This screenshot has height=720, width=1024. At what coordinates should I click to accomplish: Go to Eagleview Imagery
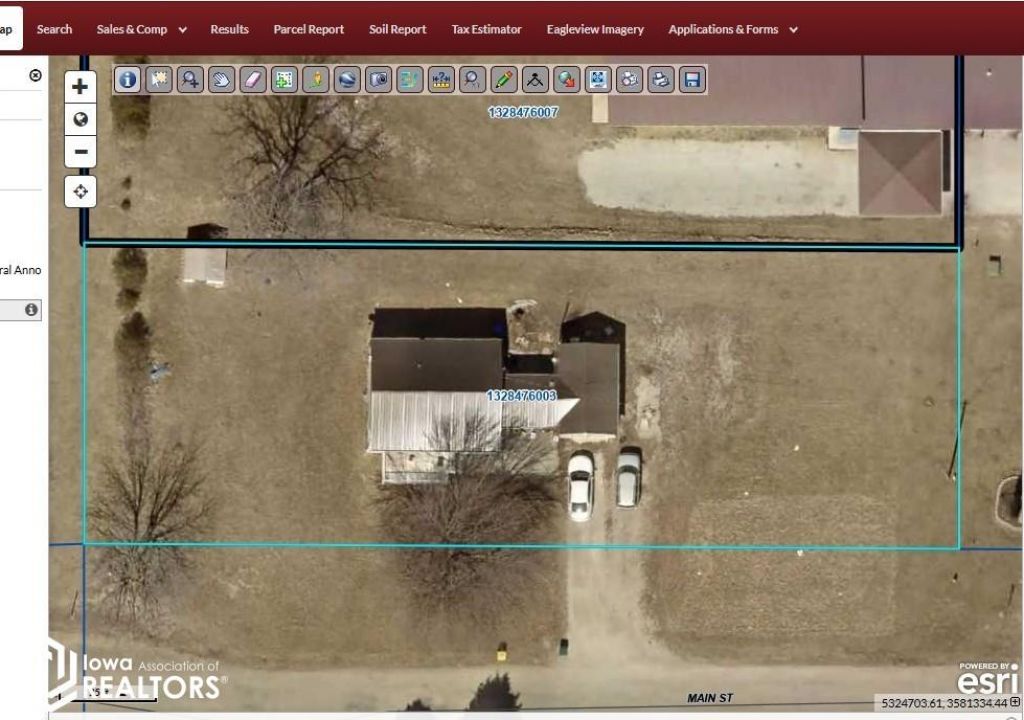pyautogui.click(x=595, y=29)
